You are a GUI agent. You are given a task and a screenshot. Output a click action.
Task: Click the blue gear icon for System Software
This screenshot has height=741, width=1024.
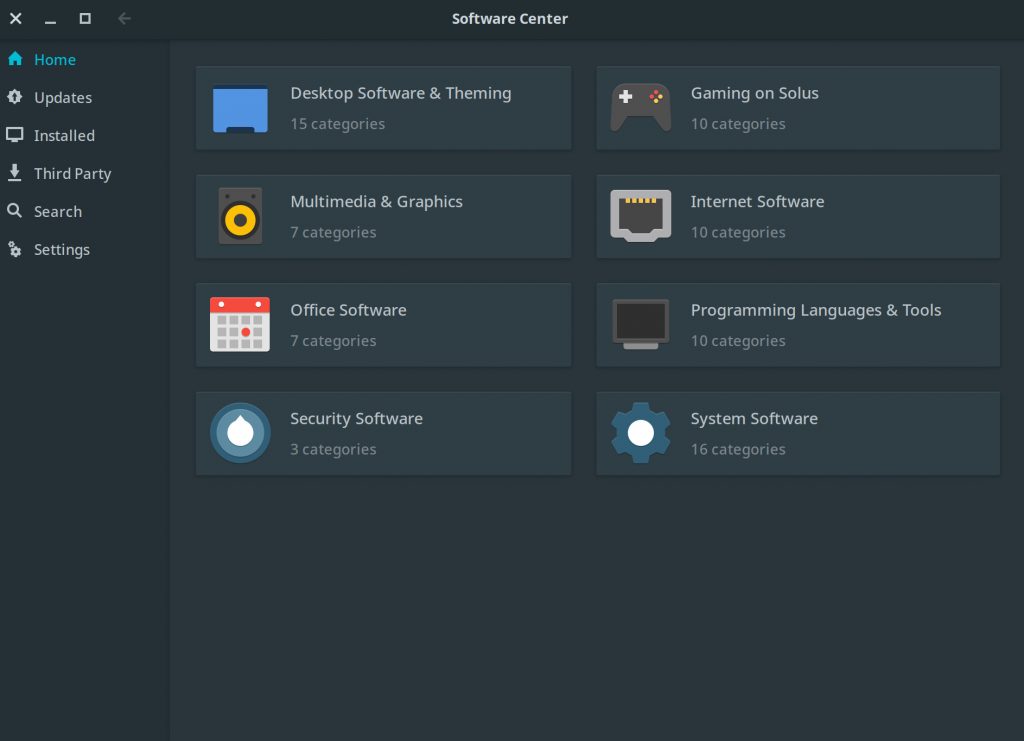point(641,433)
